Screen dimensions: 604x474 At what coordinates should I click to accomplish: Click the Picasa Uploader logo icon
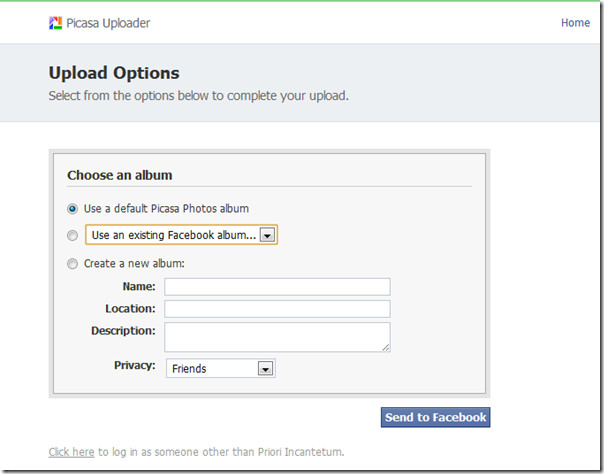click(x=55, y=23)
